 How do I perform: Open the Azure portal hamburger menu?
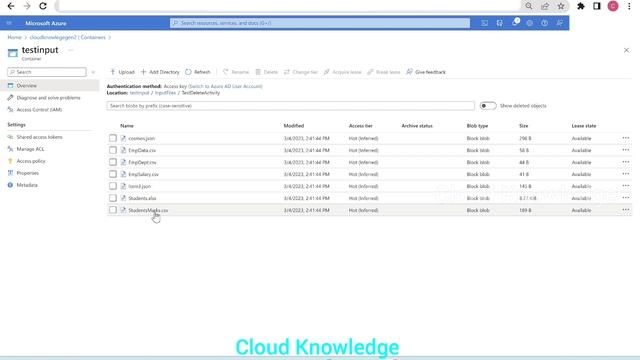(x=9, y=23)
